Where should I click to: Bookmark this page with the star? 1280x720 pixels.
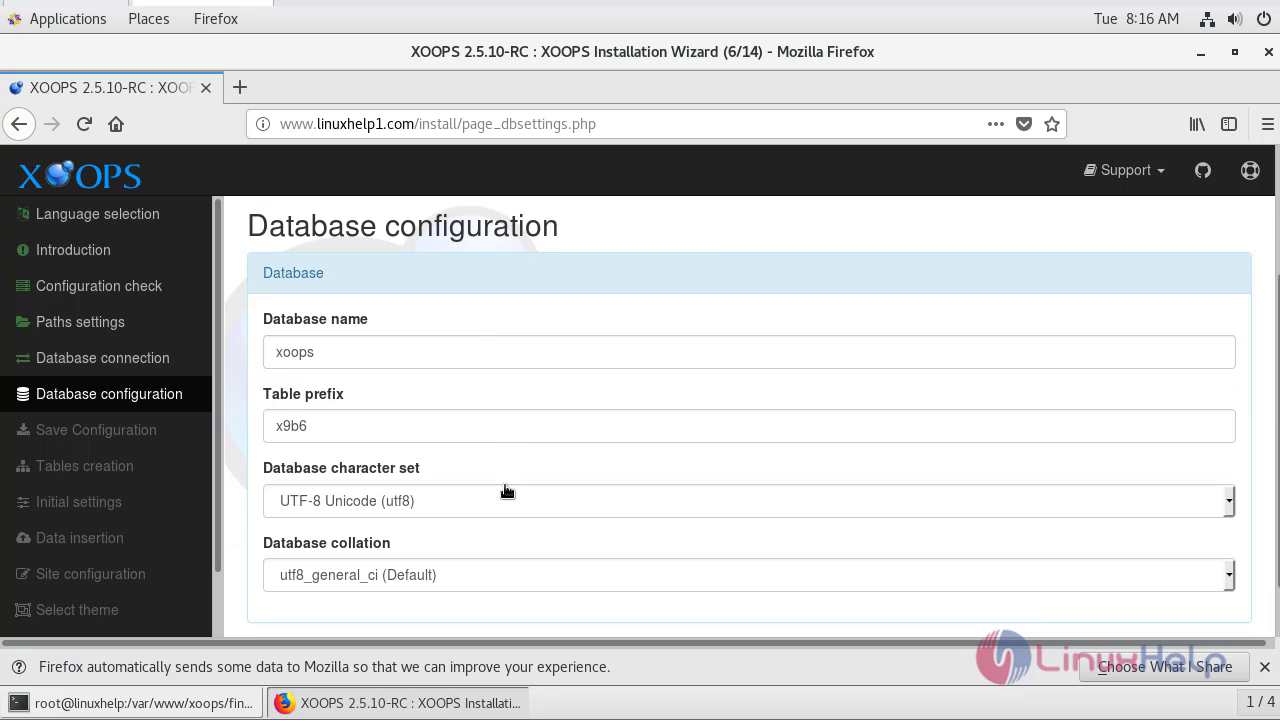click(x=1052, y=124)
